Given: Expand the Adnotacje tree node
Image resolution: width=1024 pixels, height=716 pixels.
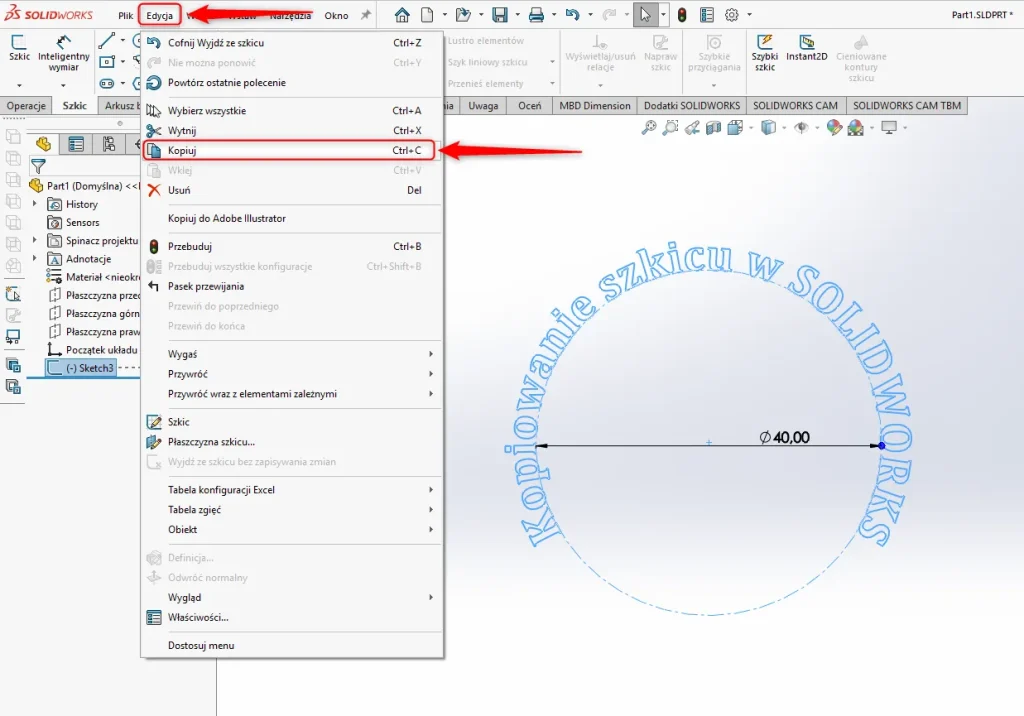Looking at the screenshot, I should coord(35,258).
